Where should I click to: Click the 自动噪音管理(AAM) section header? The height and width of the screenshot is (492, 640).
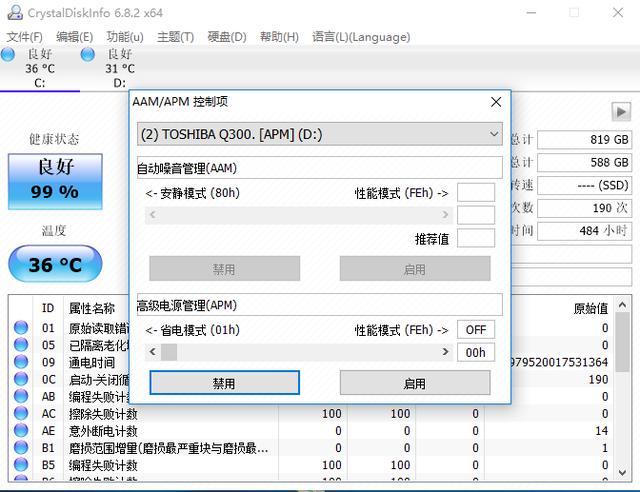(320, 168)
